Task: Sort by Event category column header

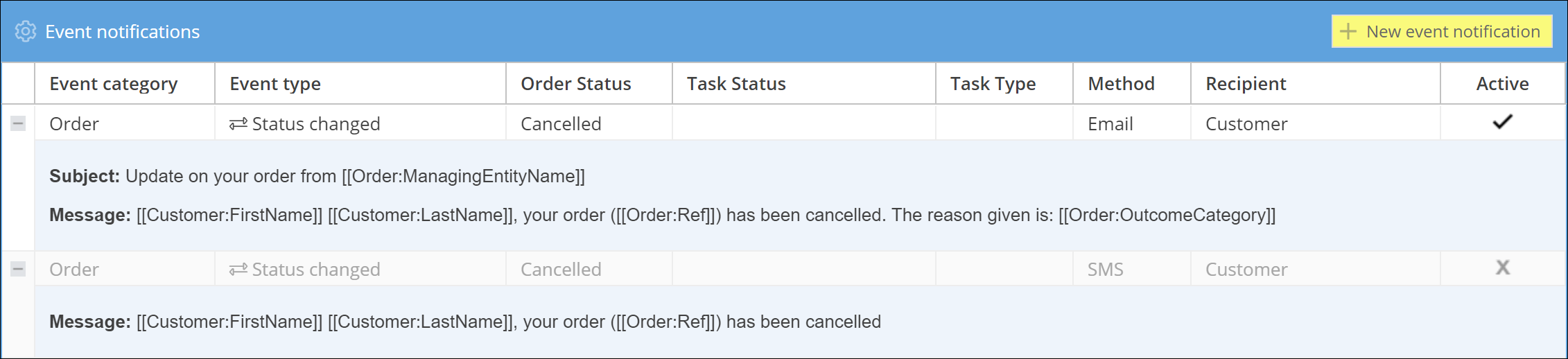Action: (x=114, y=84)
